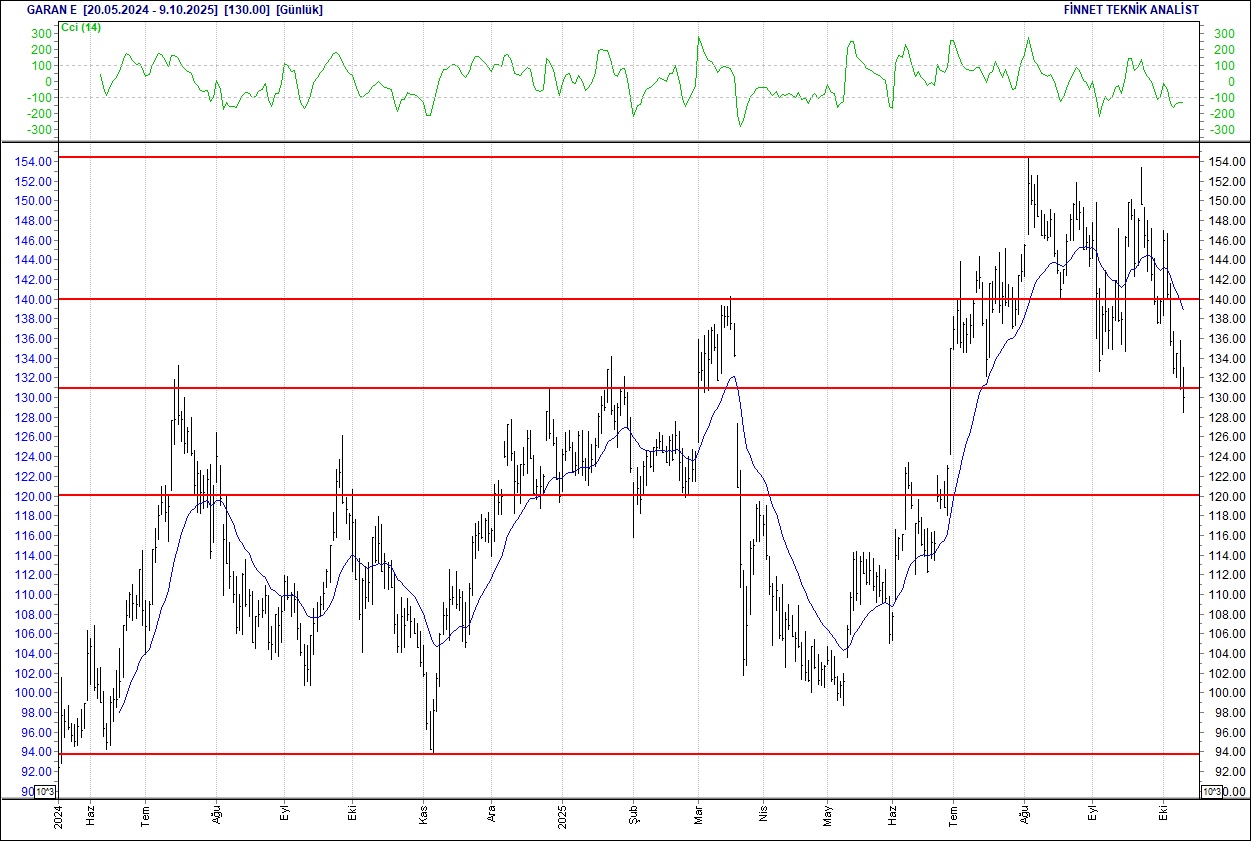Click the 10^3 scale box at bottom right
Viewport: 1251px width, 841px height.
tap(1210, 792)
